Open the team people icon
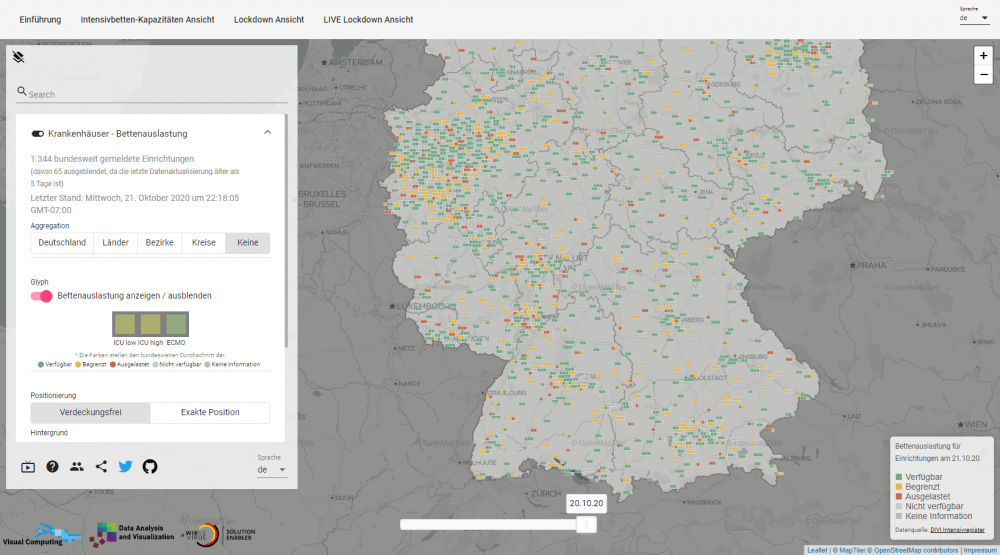 (x=77, y=466)
